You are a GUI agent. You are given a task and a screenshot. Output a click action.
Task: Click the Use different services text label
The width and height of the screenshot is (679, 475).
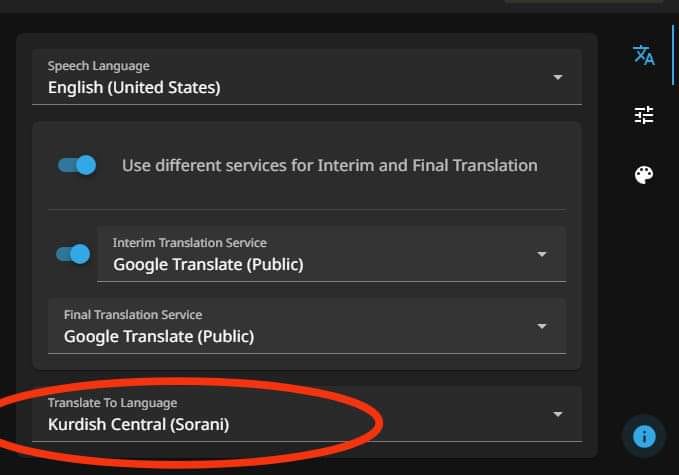(x=330, y=165)
